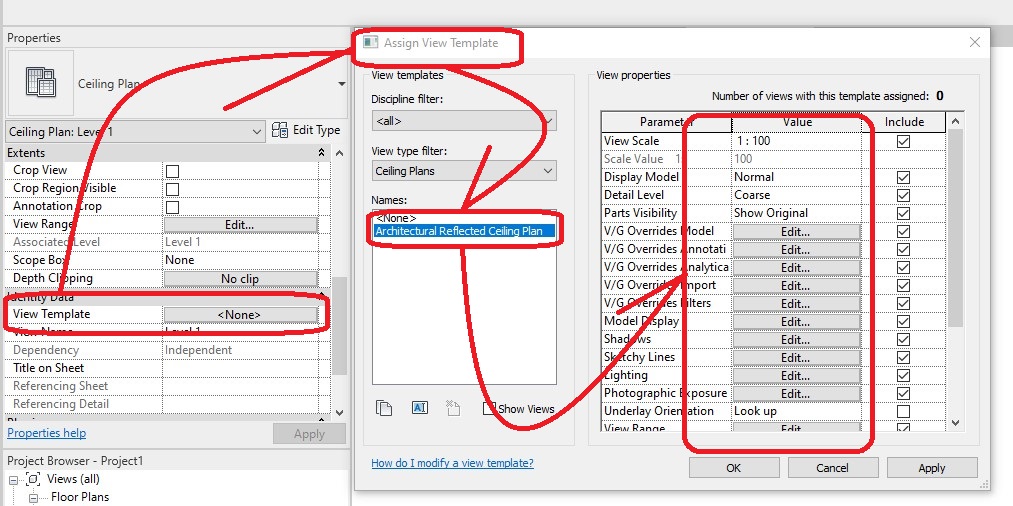Screen dimensions: 1013x506
Task: Edit Shadows settings
Action: (796, 339)
